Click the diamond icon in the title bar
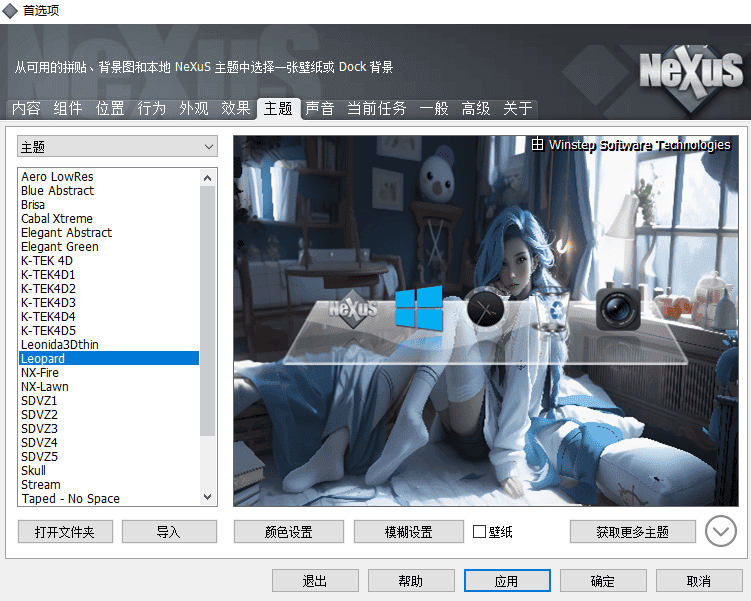 [10, 11]
